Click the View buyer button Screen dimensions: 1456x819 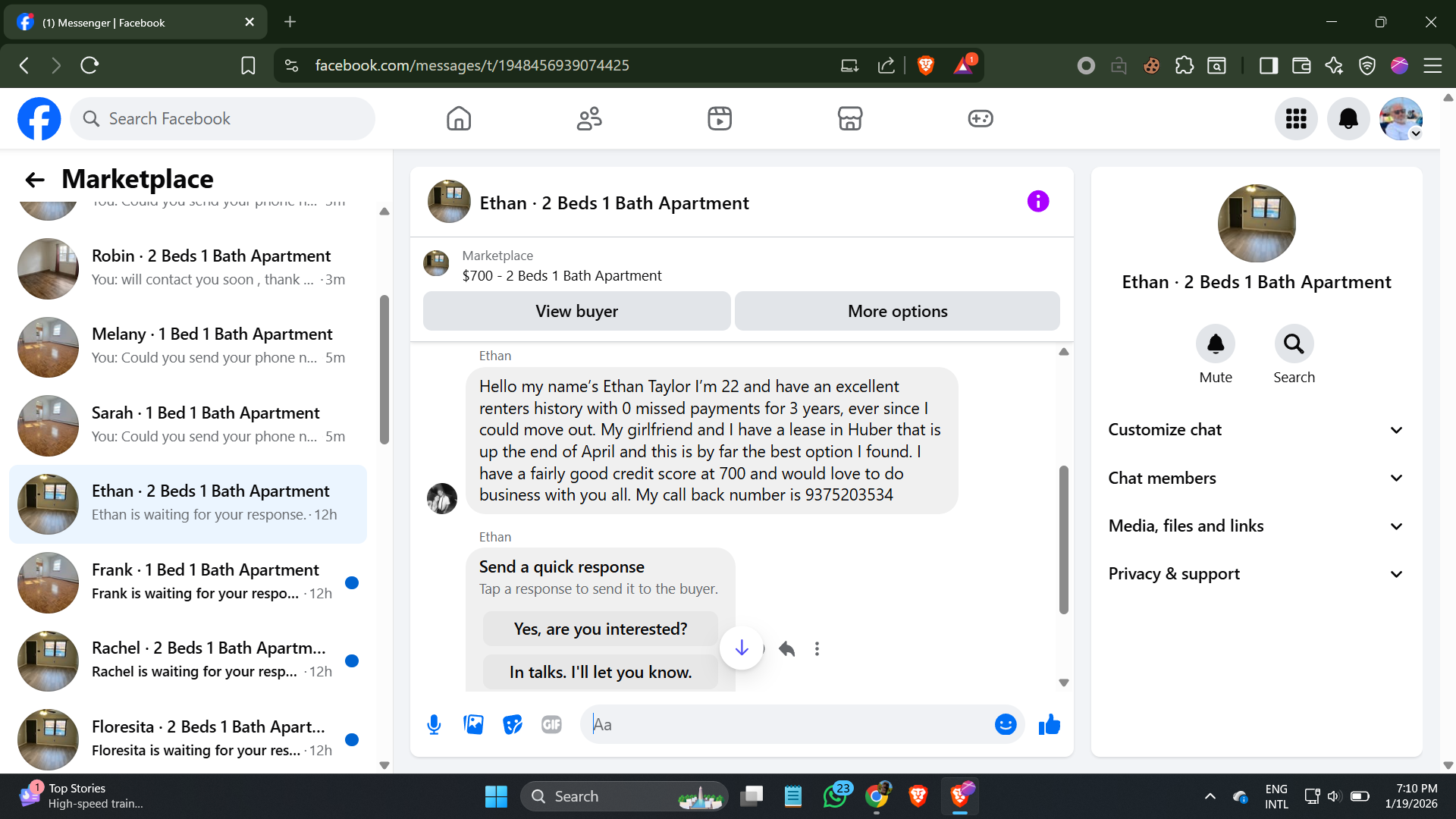coord(576,312)
